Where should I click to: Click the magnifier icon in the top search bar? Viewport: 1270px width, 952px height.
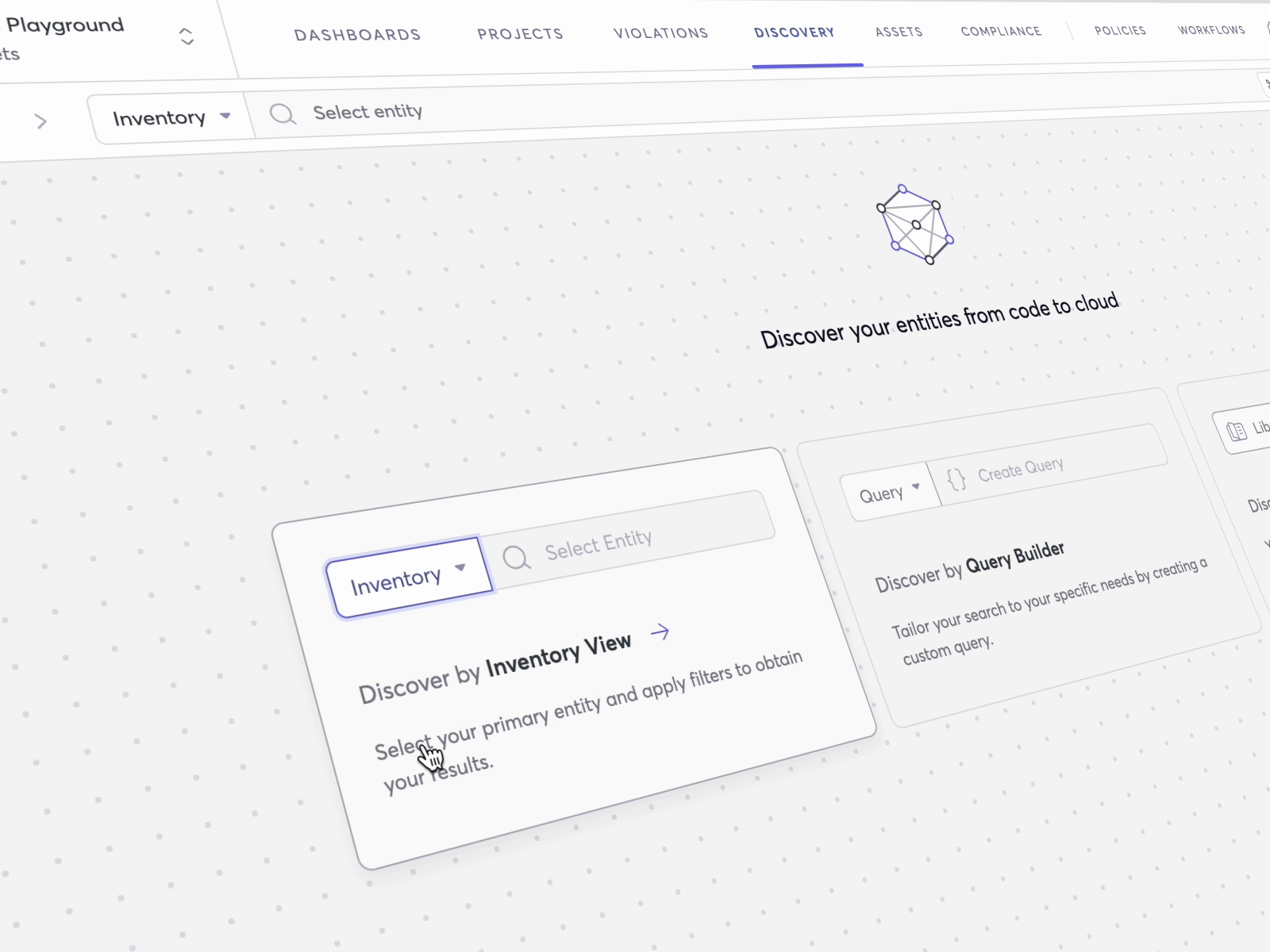pyautogui.click(x=282, y=115)
